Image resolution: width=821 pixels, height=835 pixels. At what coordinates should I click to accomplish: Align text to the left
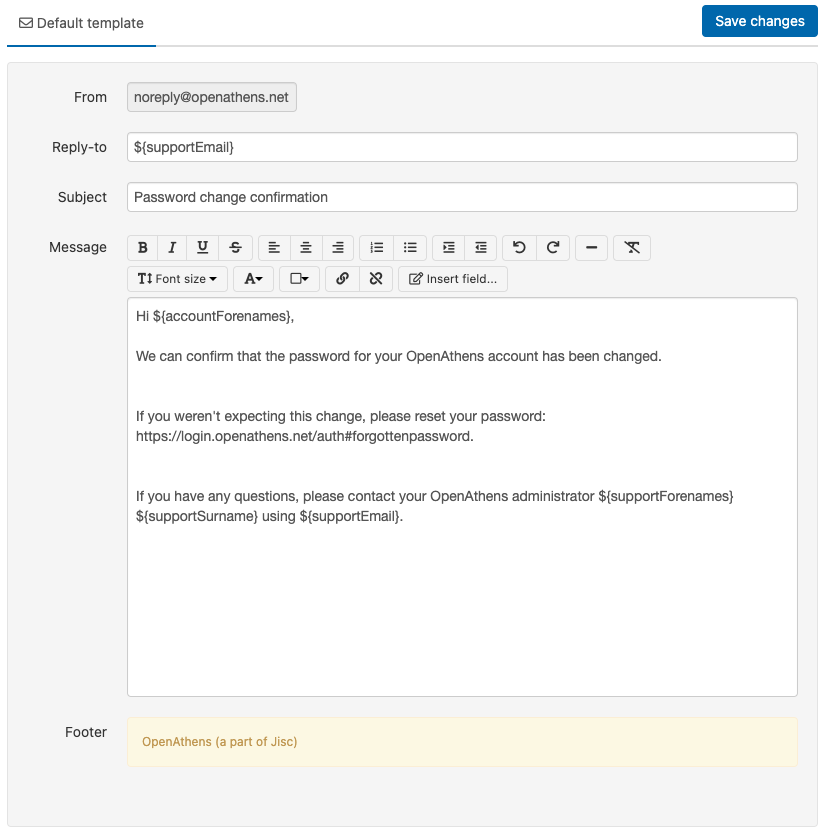274,248
